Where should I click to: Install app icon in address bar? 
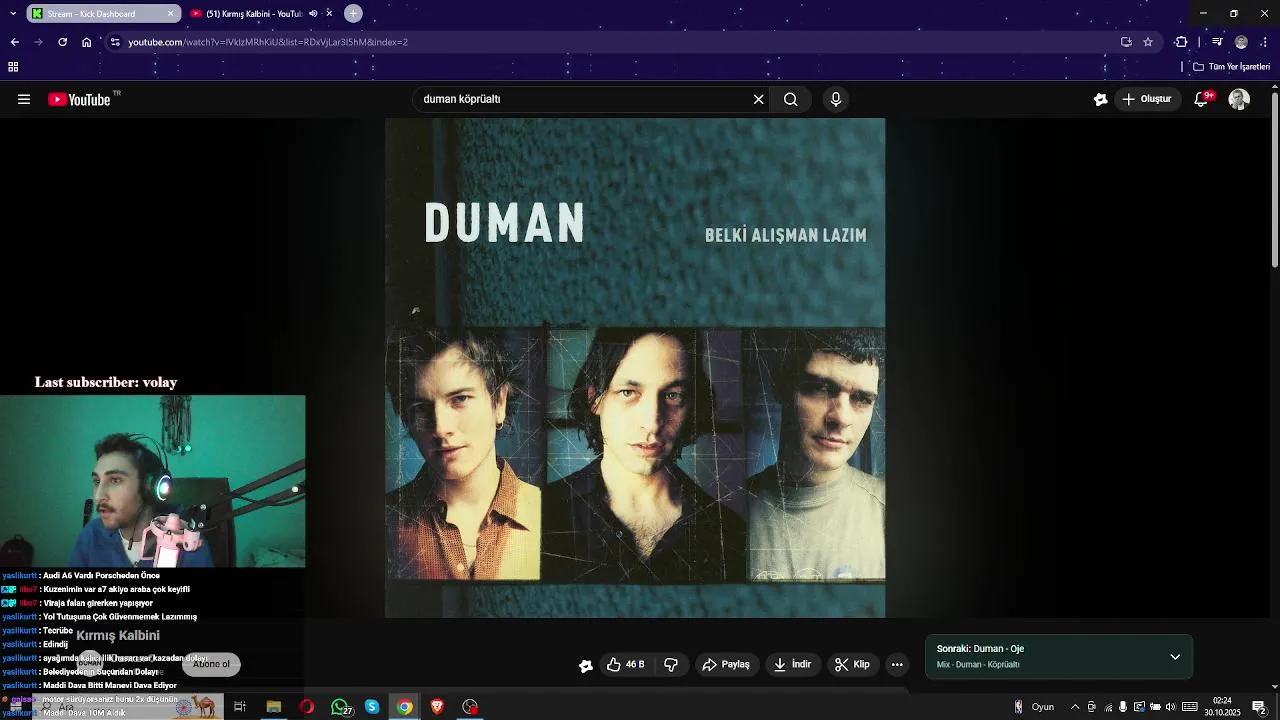(1126, 42)
